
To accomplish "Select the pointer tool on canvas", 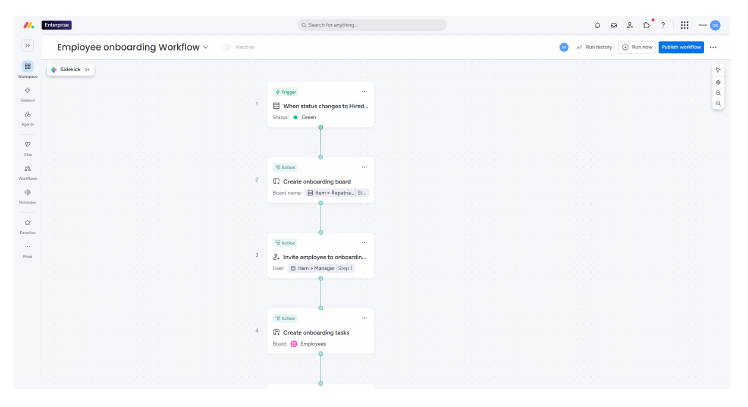I will pyautogui.click(x=718, y=70).
